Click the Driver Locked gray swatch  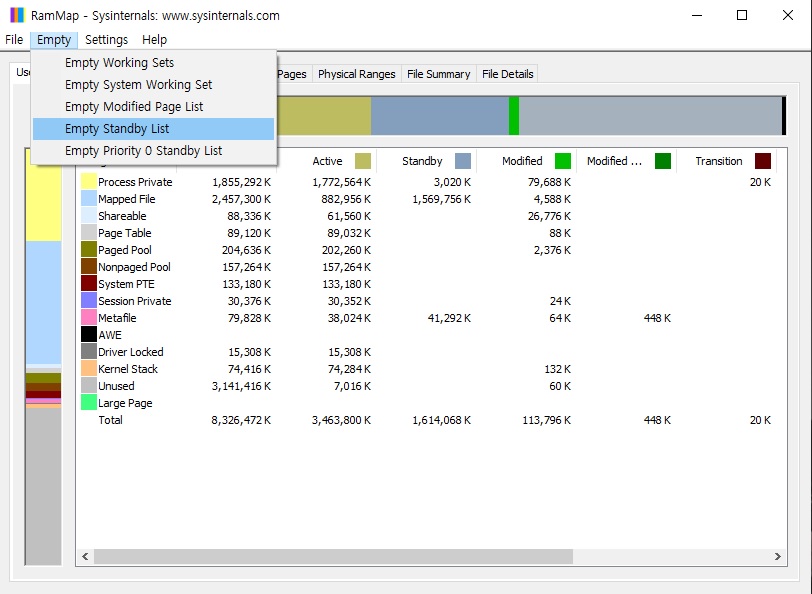tap(89, 352)
